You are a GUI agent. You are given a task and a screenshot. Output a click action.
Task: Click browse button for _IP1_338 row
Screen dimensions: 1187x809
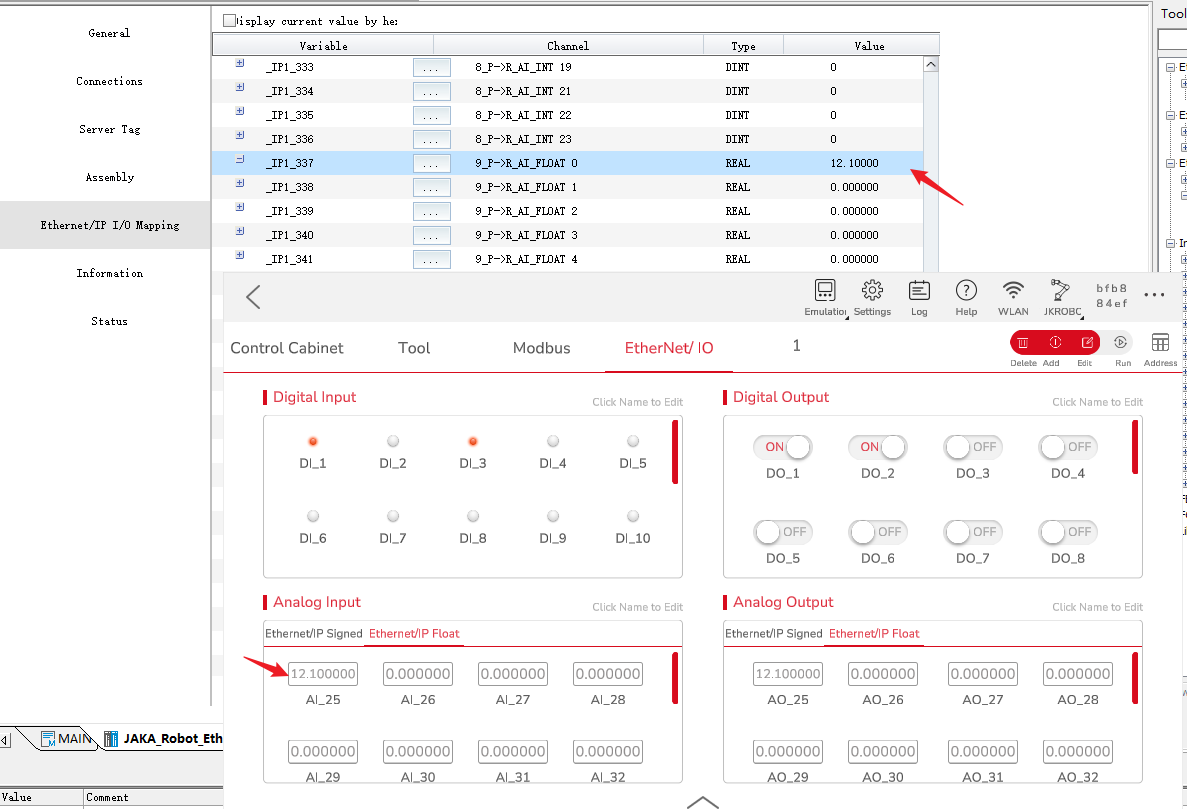[x=430, y=188]
